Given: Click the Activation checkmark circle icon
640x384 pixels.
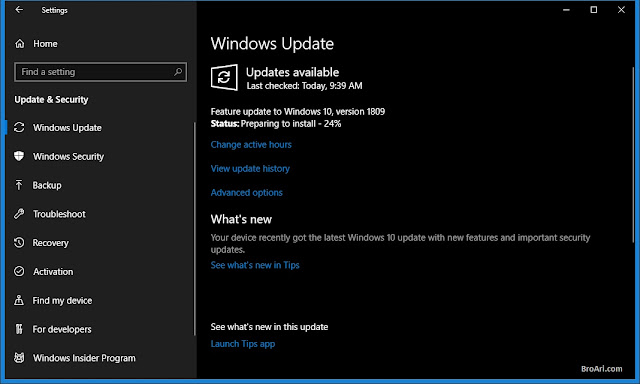Looking at the screenshot, I should point(19,271).
